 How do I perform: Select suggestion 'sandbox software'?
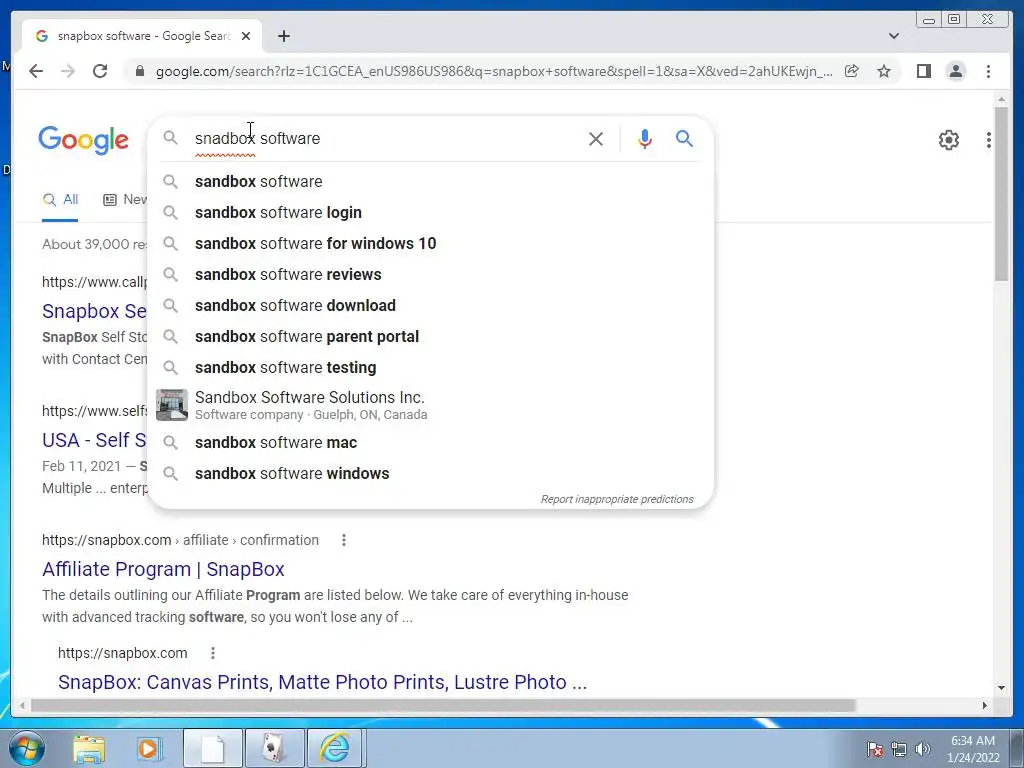pyautogui.click(x=431, y=182)
